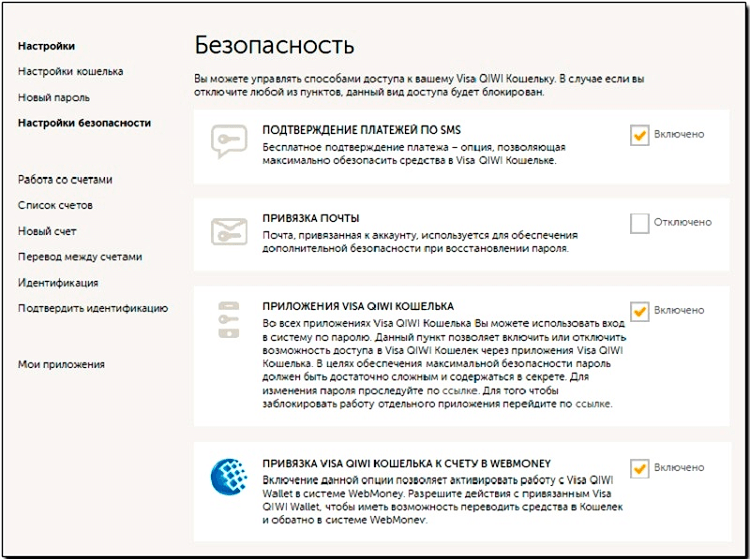
Task: Click the WebMoney globe logo icon
Action: pos(229,477)
